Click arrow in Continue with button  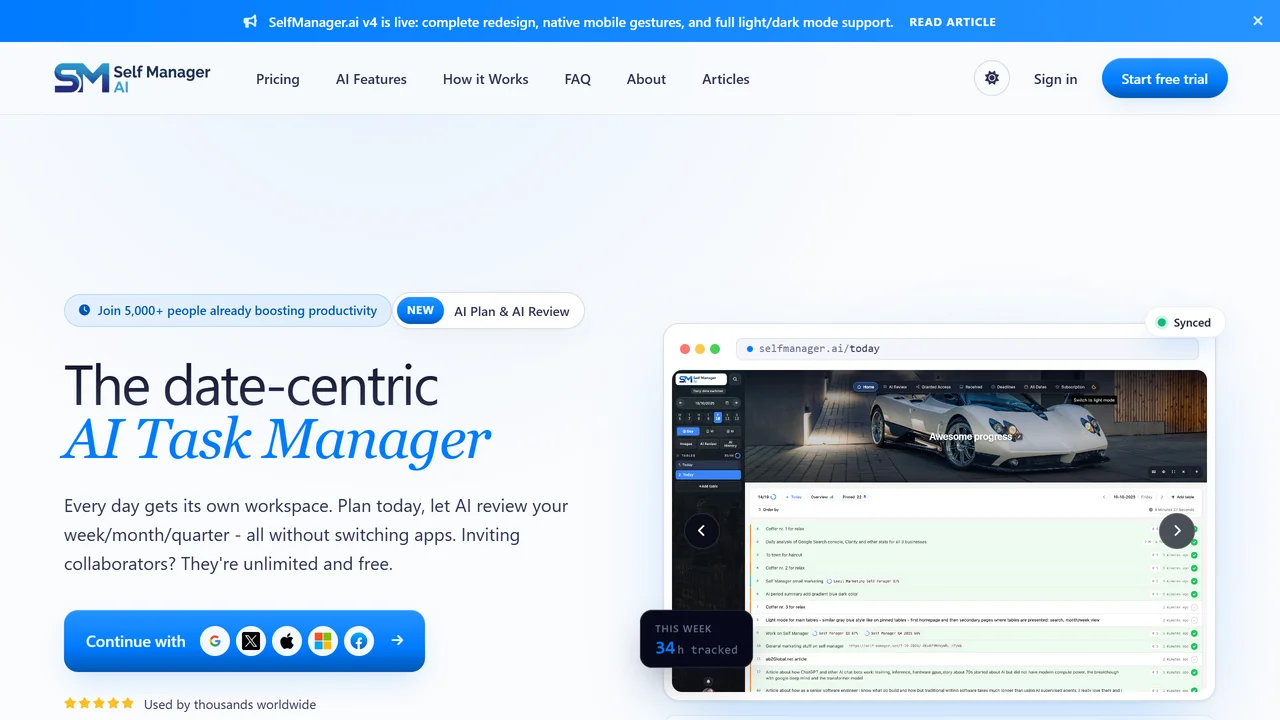397,640
